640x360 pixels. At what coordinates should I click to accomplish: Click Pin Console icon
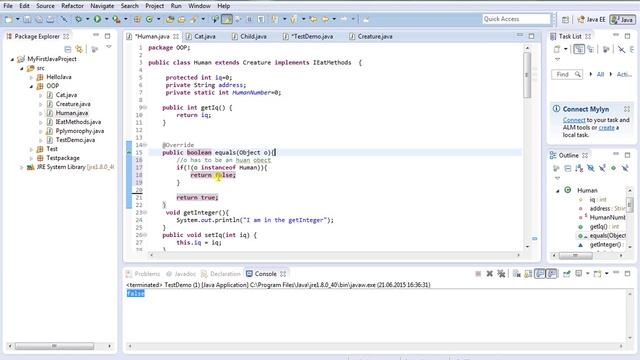[x=567, y=273]
